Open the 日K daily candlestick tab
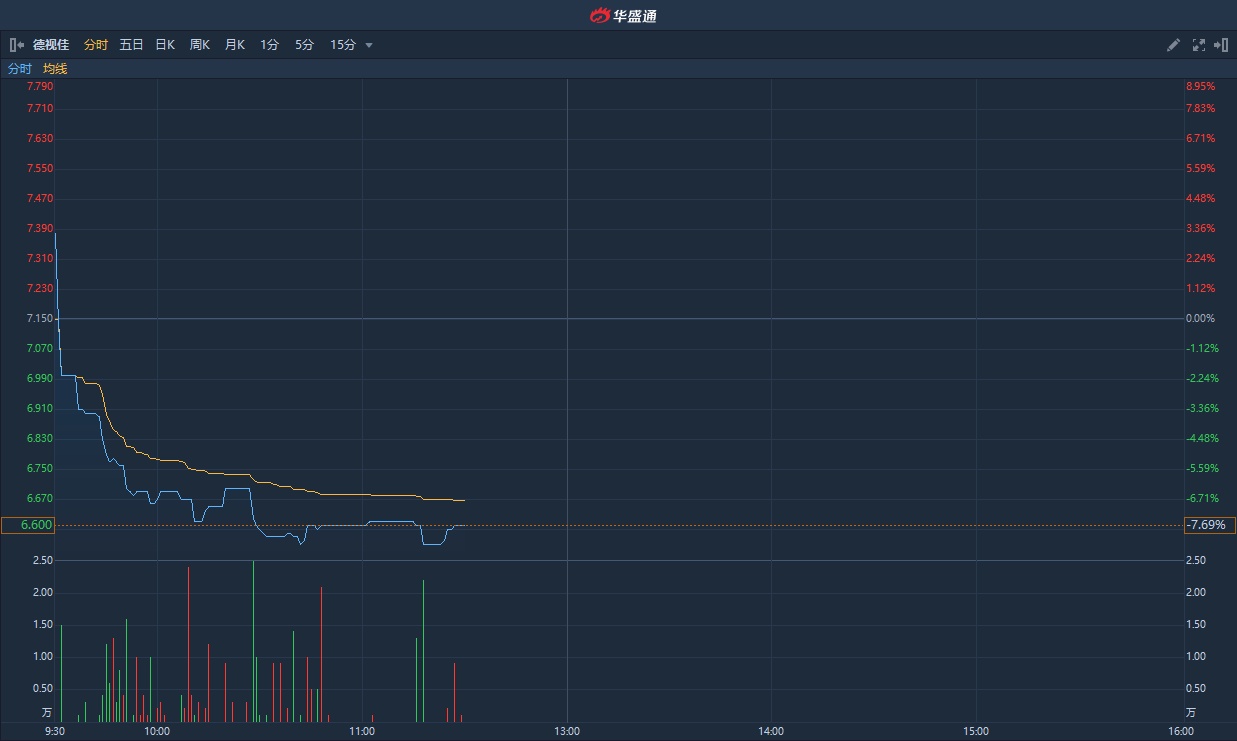 [x=165, y=45]
